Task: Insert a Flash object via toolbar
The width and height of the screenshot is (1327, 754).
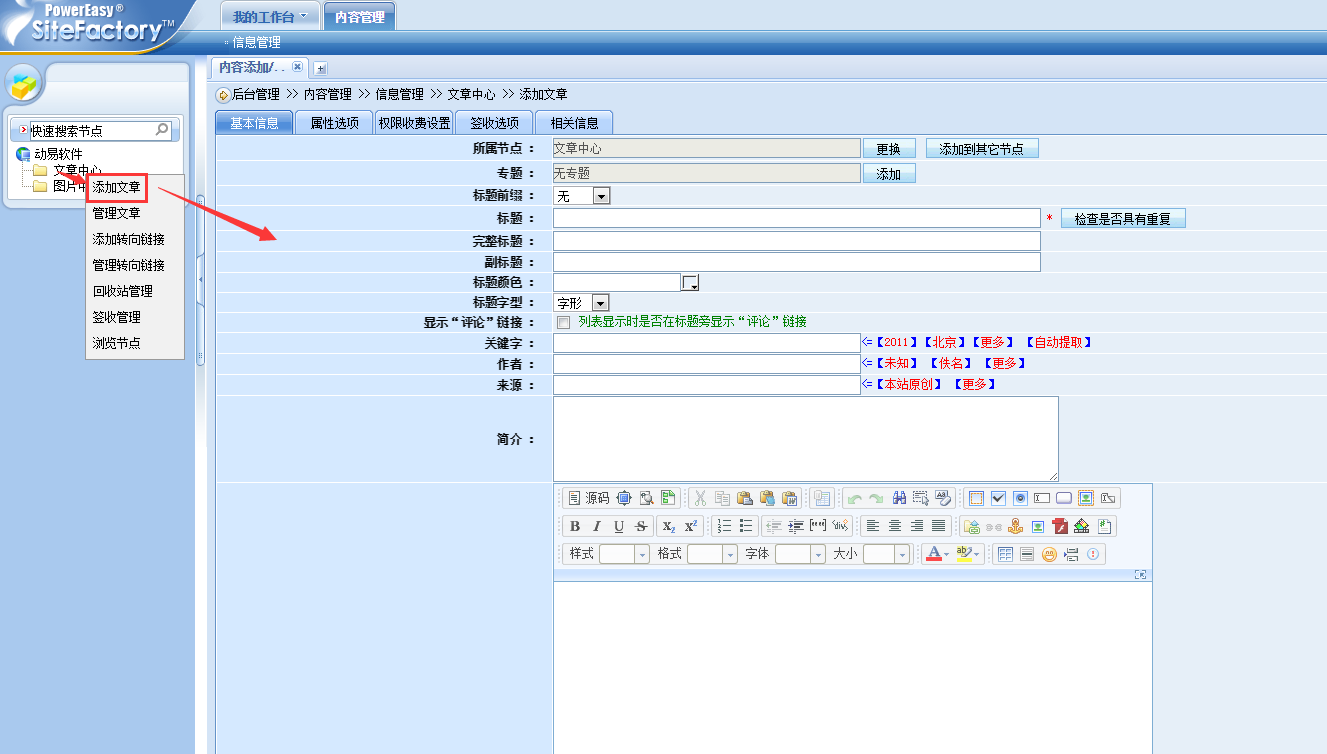Action: (x=1060, y=526)
